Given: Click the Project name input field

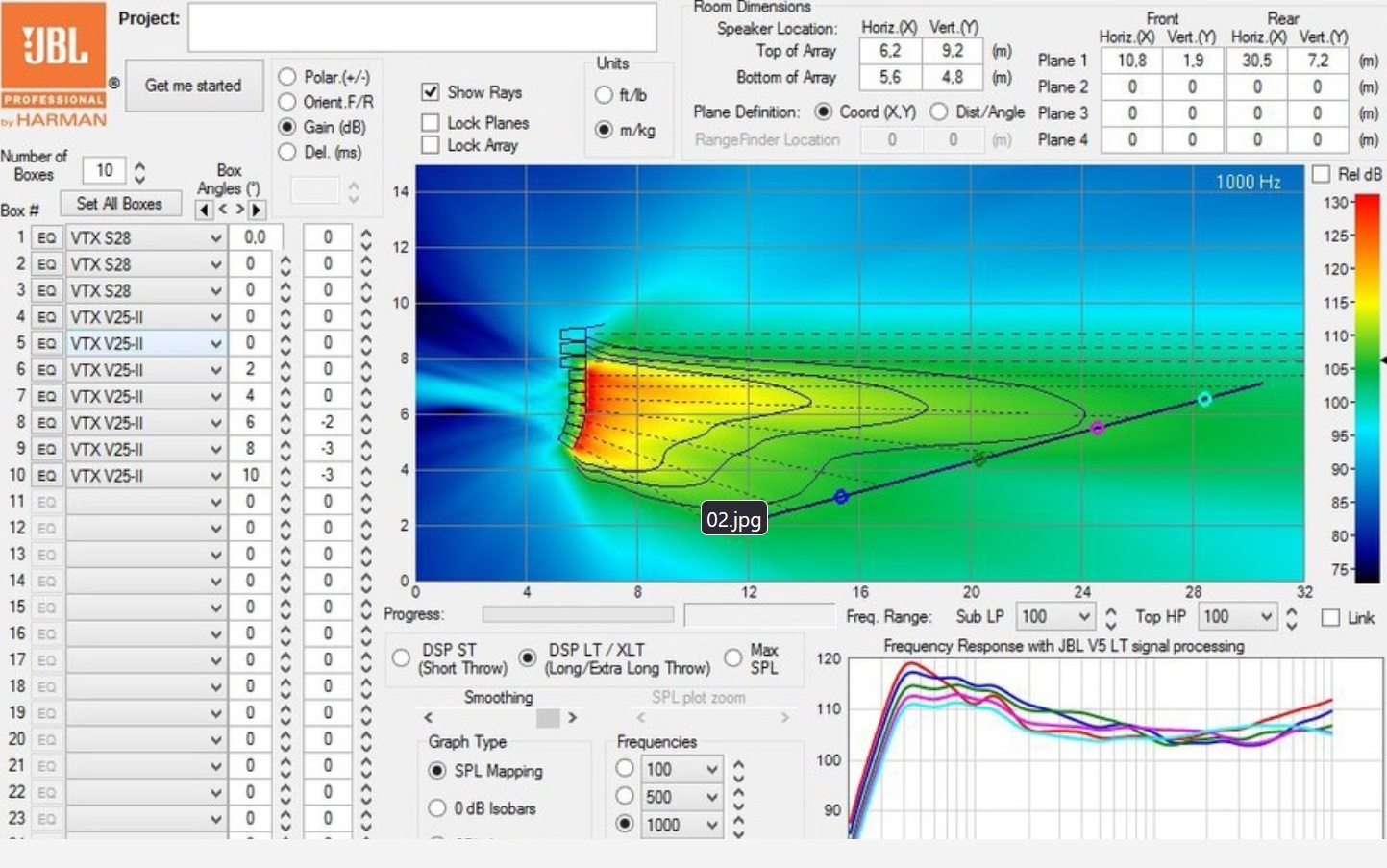Looking at the screenshot, I should (422, 27).
